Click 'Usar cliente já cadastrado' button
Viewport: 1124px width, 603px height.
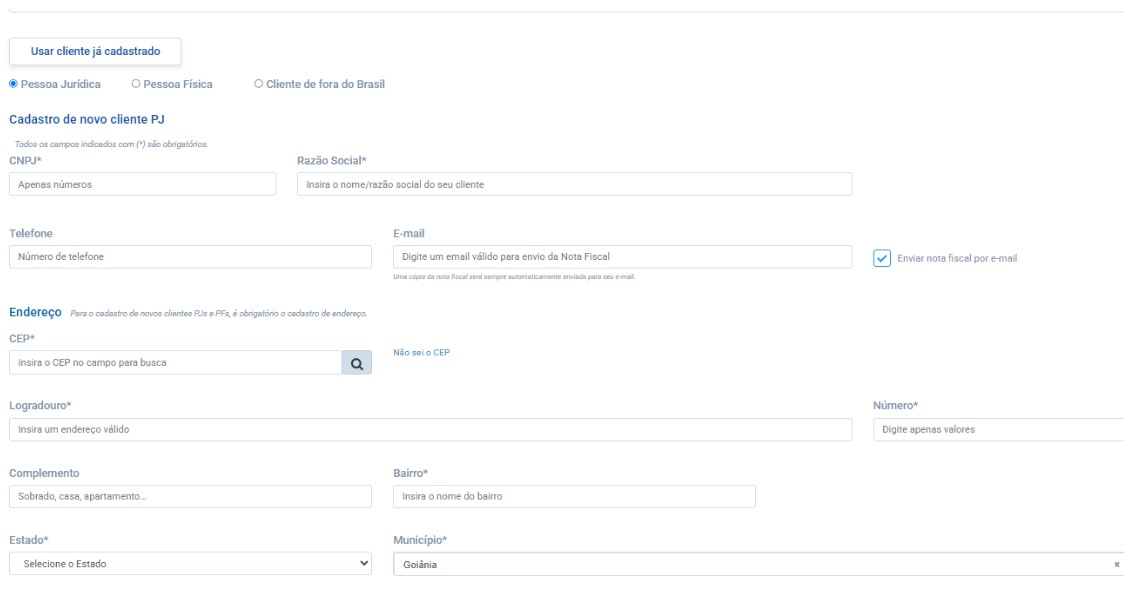coord(95,51)
